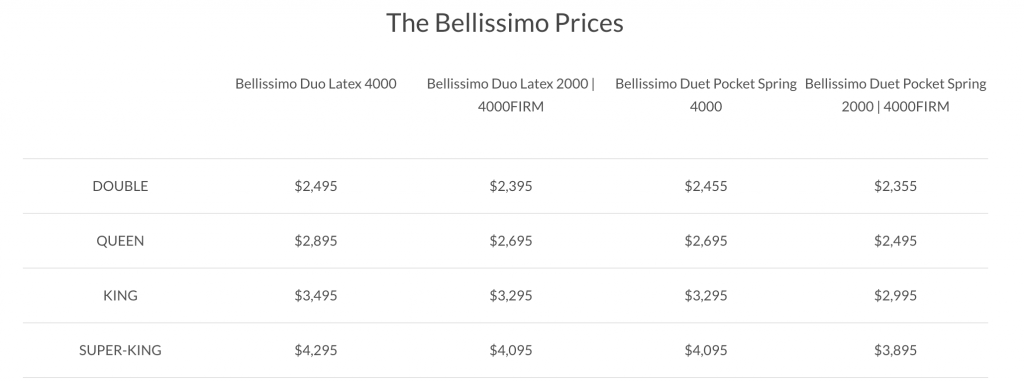Select the DOUBLE row label
1024x383 pixels.
tap(120, 186)
